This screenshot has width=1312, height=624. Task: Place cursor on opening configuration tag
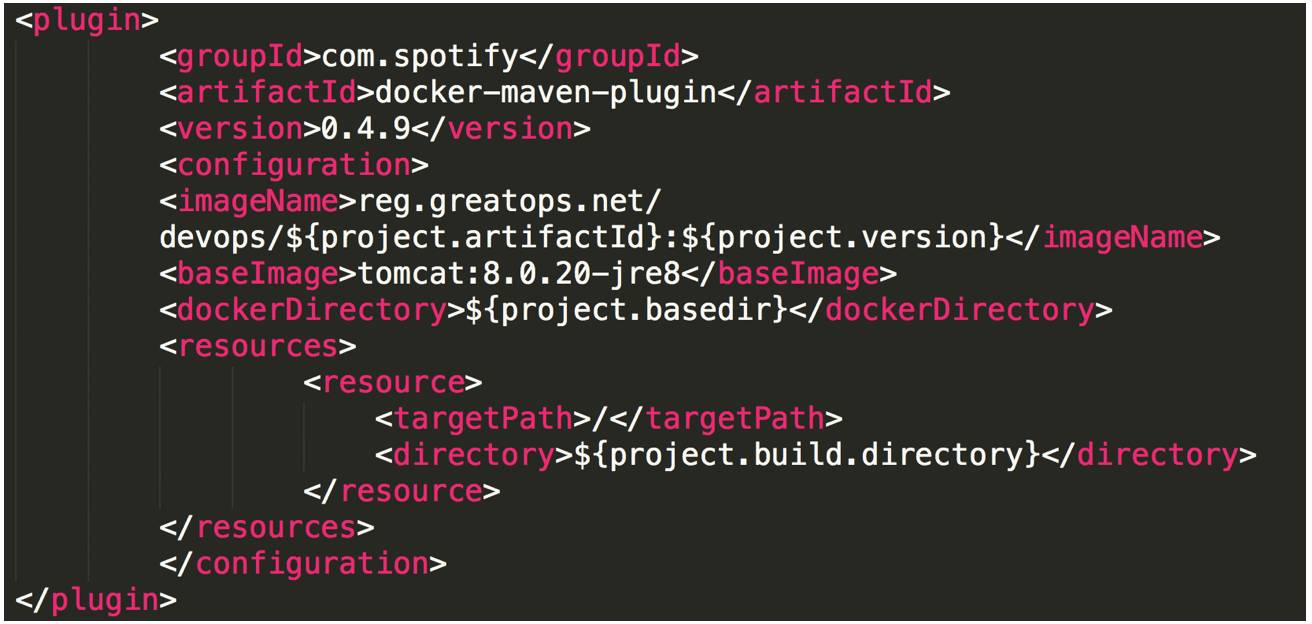pos(294,165)
